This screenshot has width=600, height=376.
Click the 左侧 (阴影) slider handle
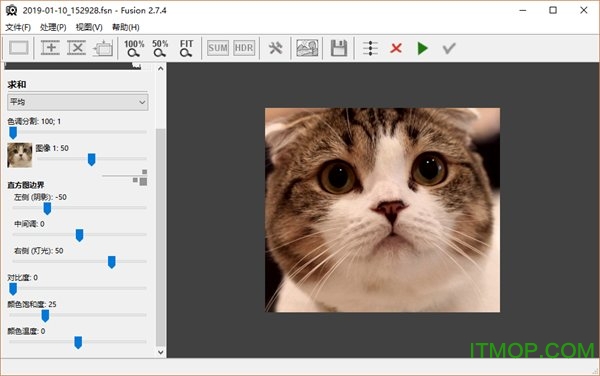(47, 209)
